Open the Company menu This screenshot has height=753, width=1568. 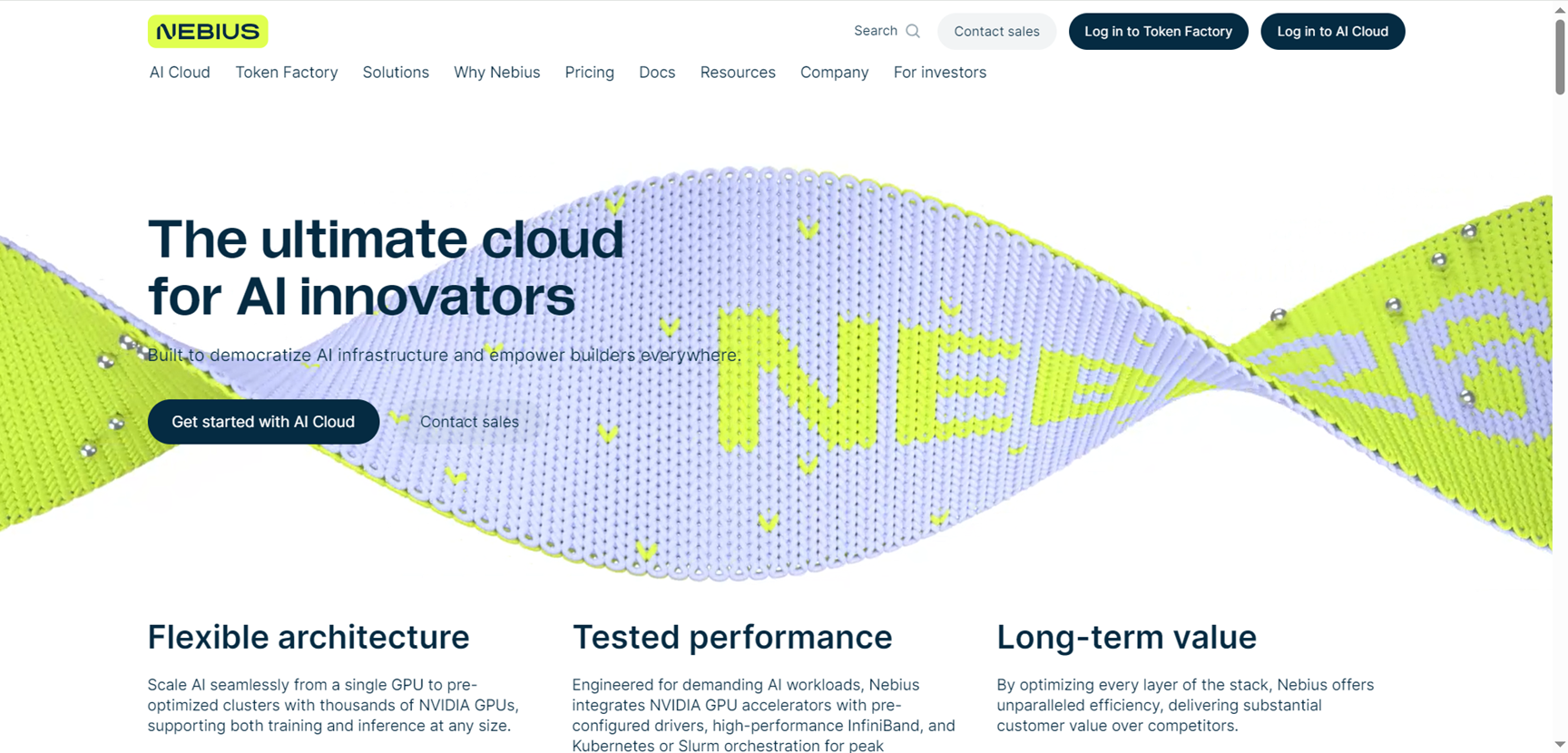pos(835,73)
